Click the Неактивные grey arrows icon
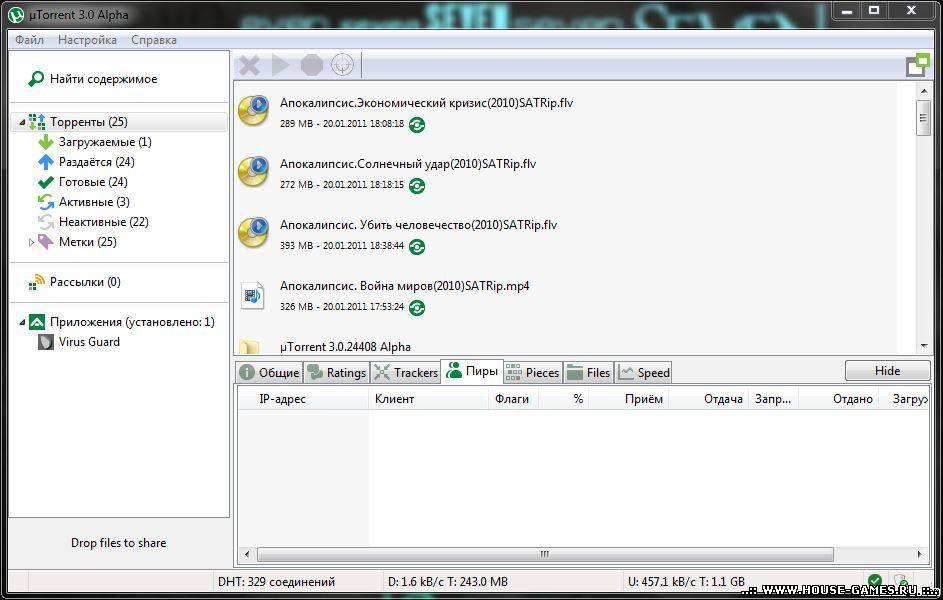The height and width of the screenshot is (600, 943). pos(46,222)
